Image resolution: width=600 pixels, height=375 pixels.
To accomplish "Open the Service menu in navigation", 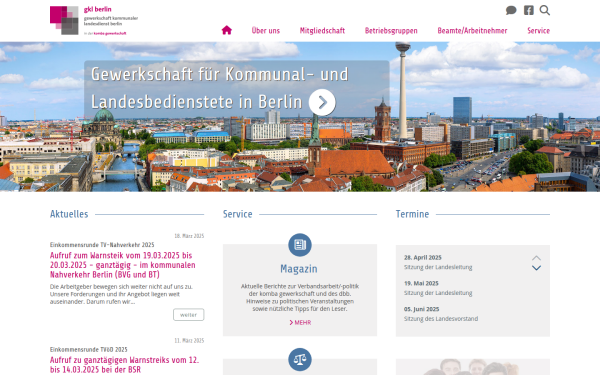I will [538, 31].
